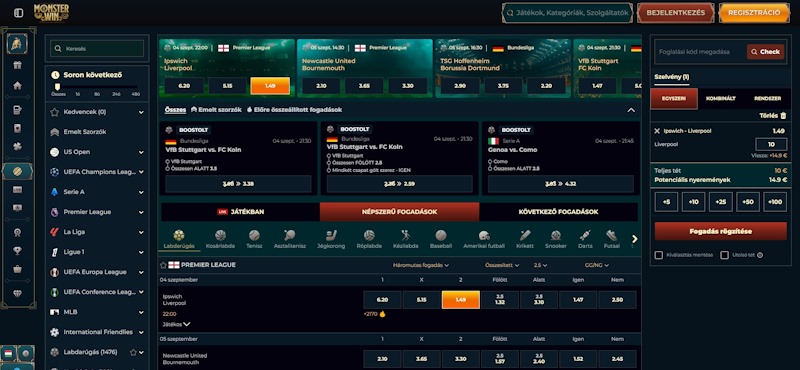Star the Labdarúgás (1476) category

[133, 352]
